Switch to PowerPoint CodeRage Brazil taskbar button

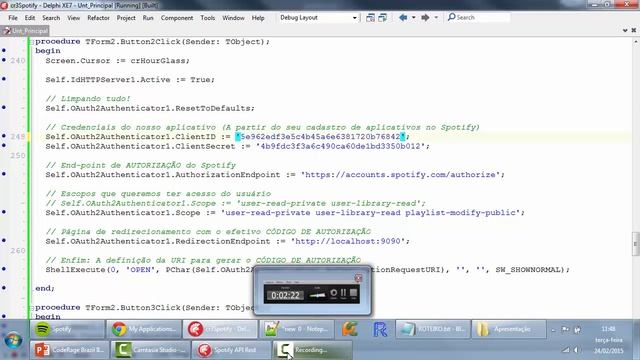click(x=69, y=350)
